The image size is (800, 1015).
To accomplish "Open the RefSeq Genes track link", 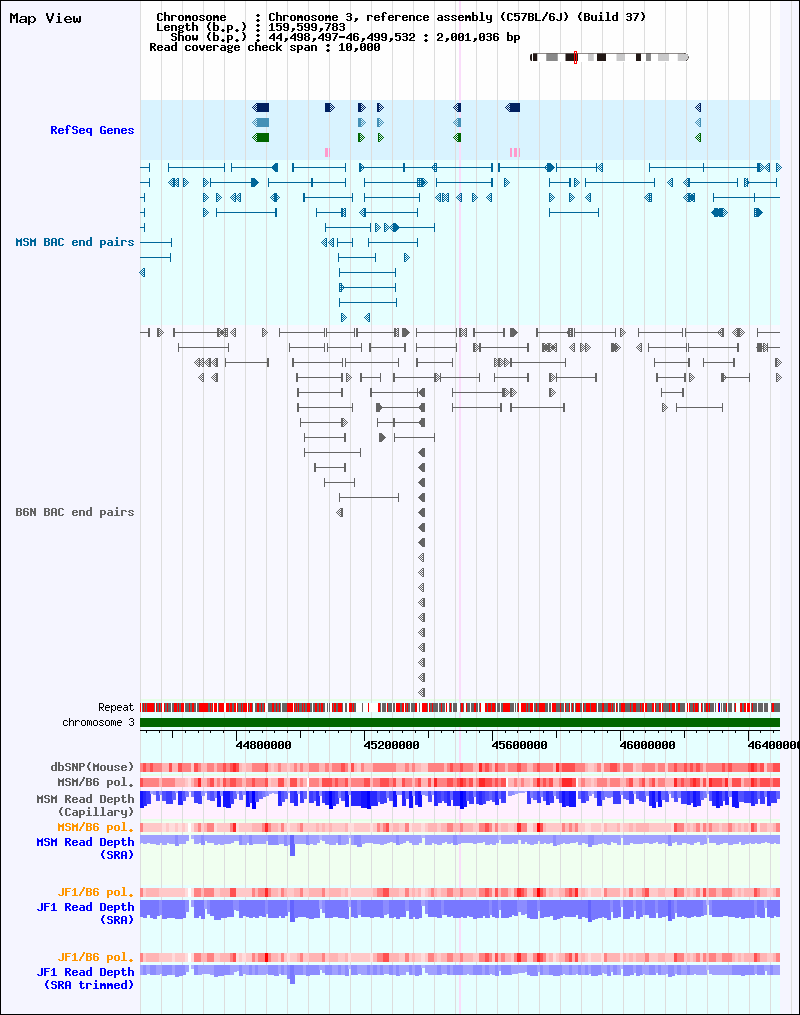I will point(92,130).
